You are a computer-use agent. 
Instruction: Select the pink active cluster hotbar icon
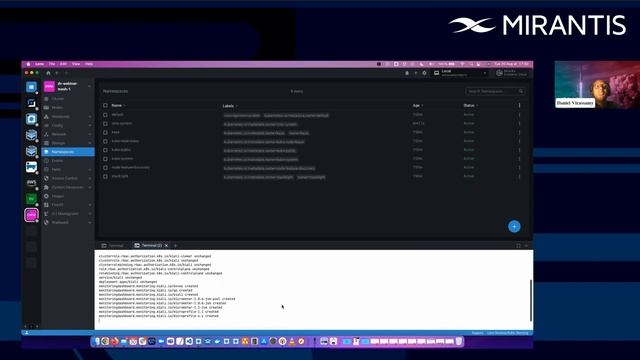coord(31,215)
